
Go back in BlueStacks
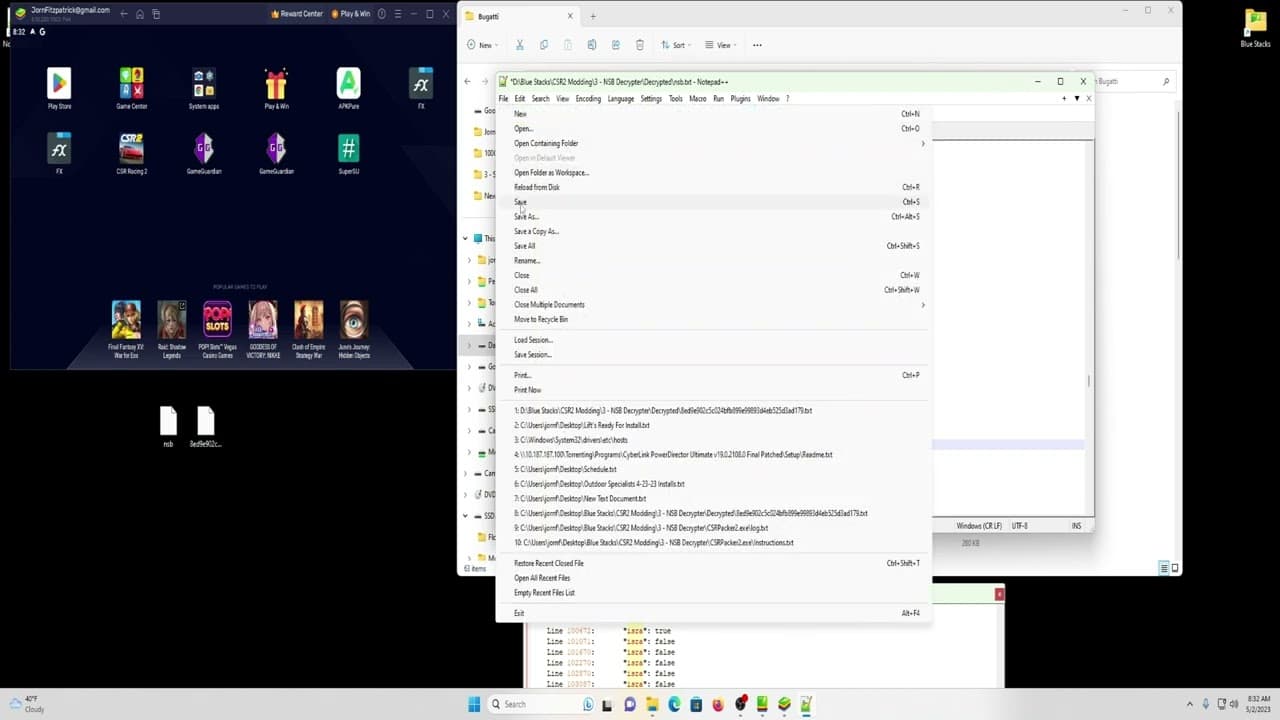point(123,14)
